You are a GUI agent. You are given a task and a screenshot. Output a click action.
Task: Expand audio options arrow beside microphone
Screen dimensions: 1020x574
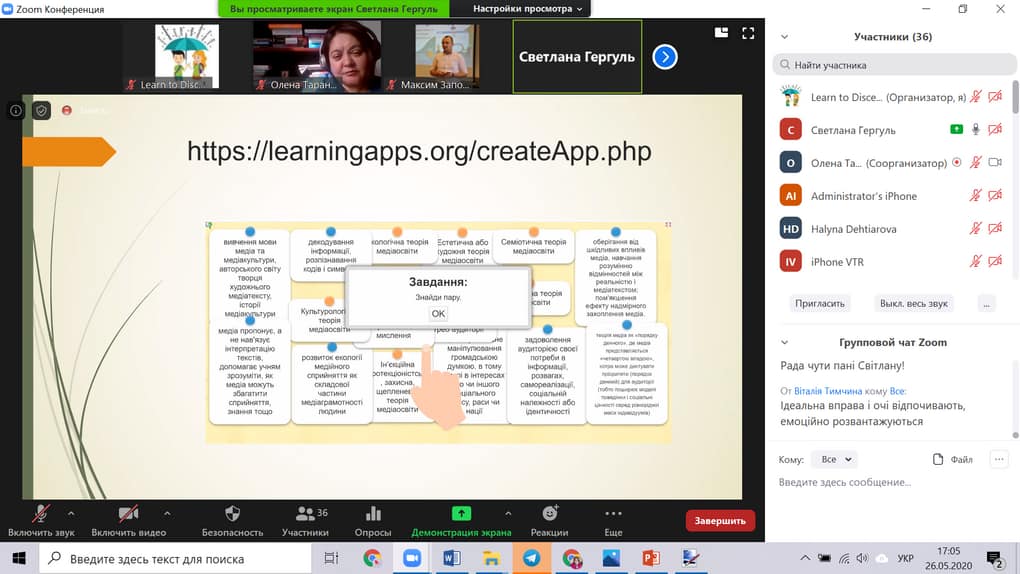[x=71, y=513]
